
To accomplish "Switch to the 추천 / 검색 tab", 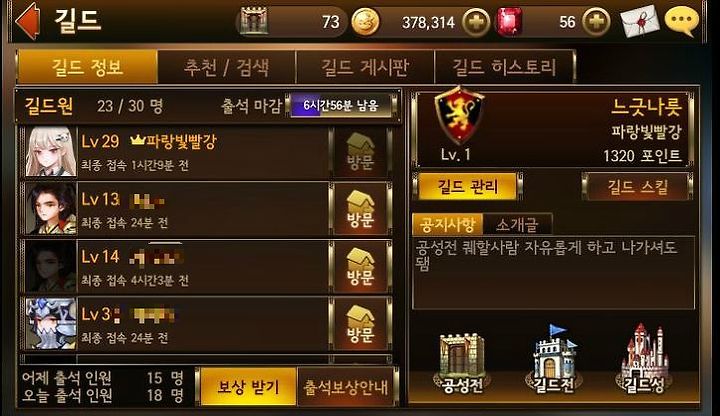I will point(226,67).
